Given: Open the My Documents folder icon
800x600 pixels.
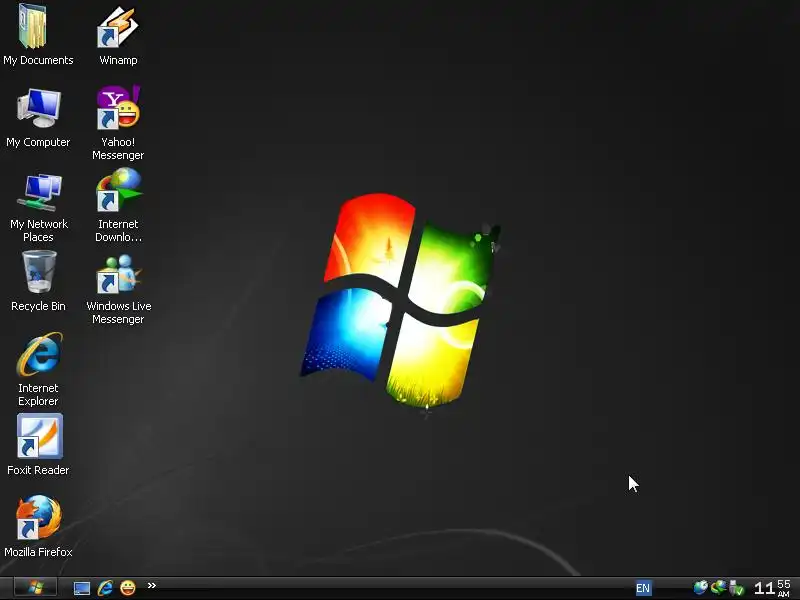Looking at the screenshot, I should (x=33, y=27).
